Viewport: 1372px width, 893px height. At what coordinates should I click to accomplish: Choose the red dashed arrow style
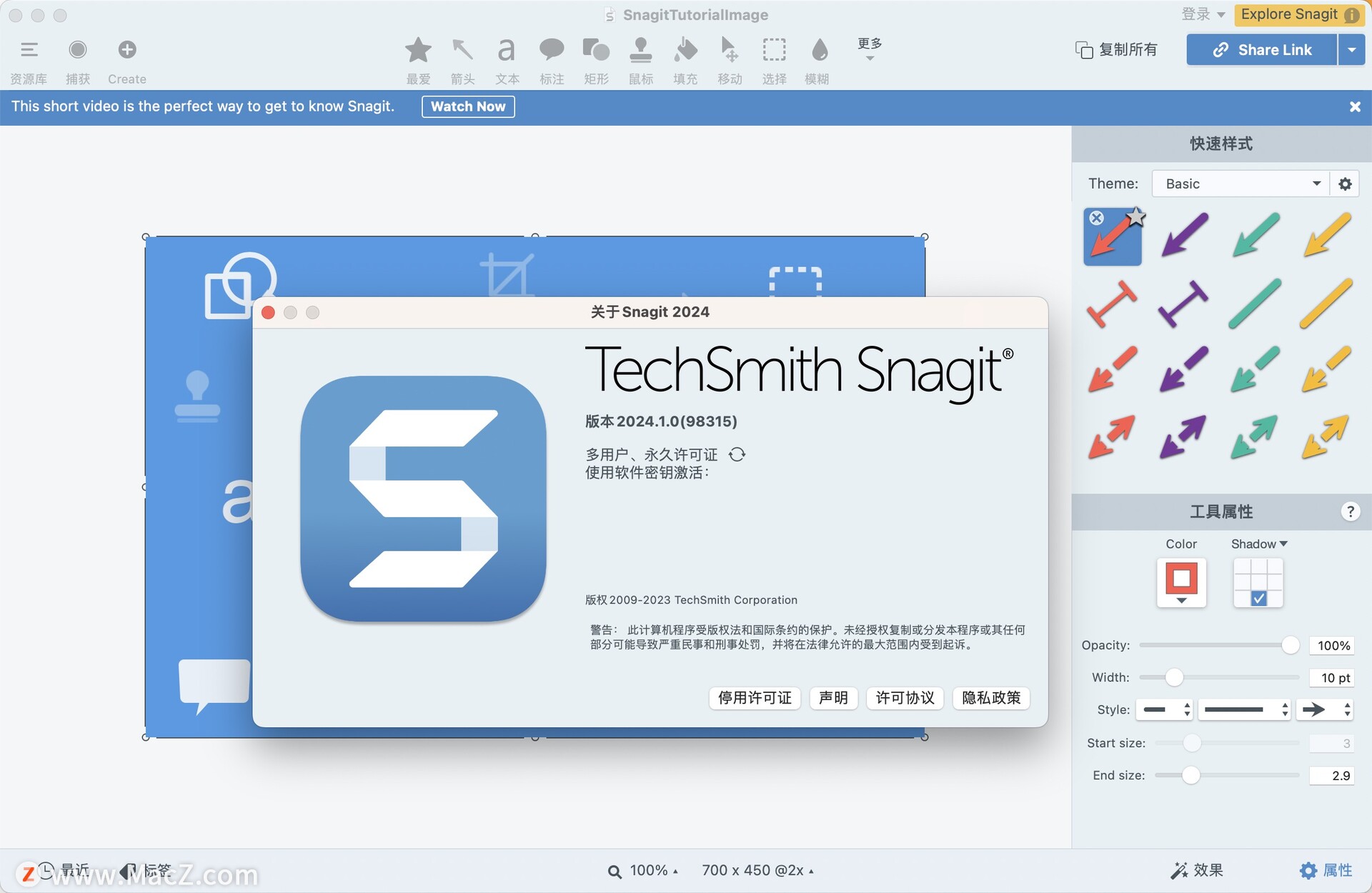tap(1113, 369)
